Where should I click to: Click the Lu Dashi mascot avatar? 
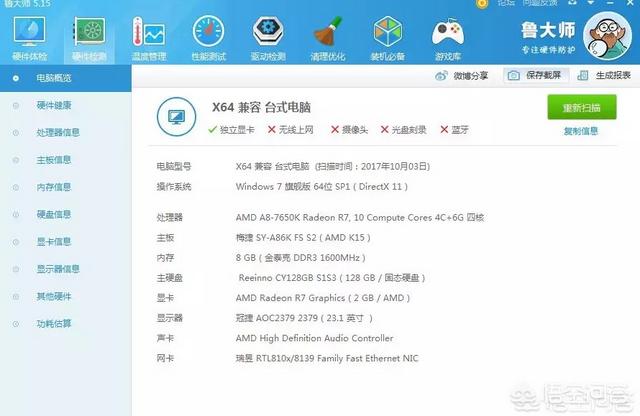click(608, 36)
